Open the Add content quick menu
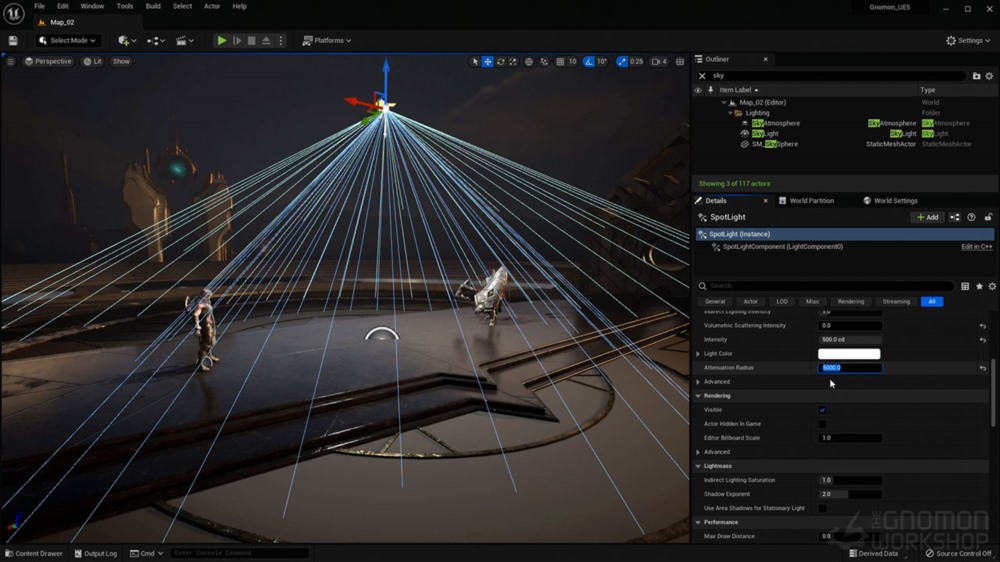The height and width of the screenshot is (562, 1000). [127, 40]
